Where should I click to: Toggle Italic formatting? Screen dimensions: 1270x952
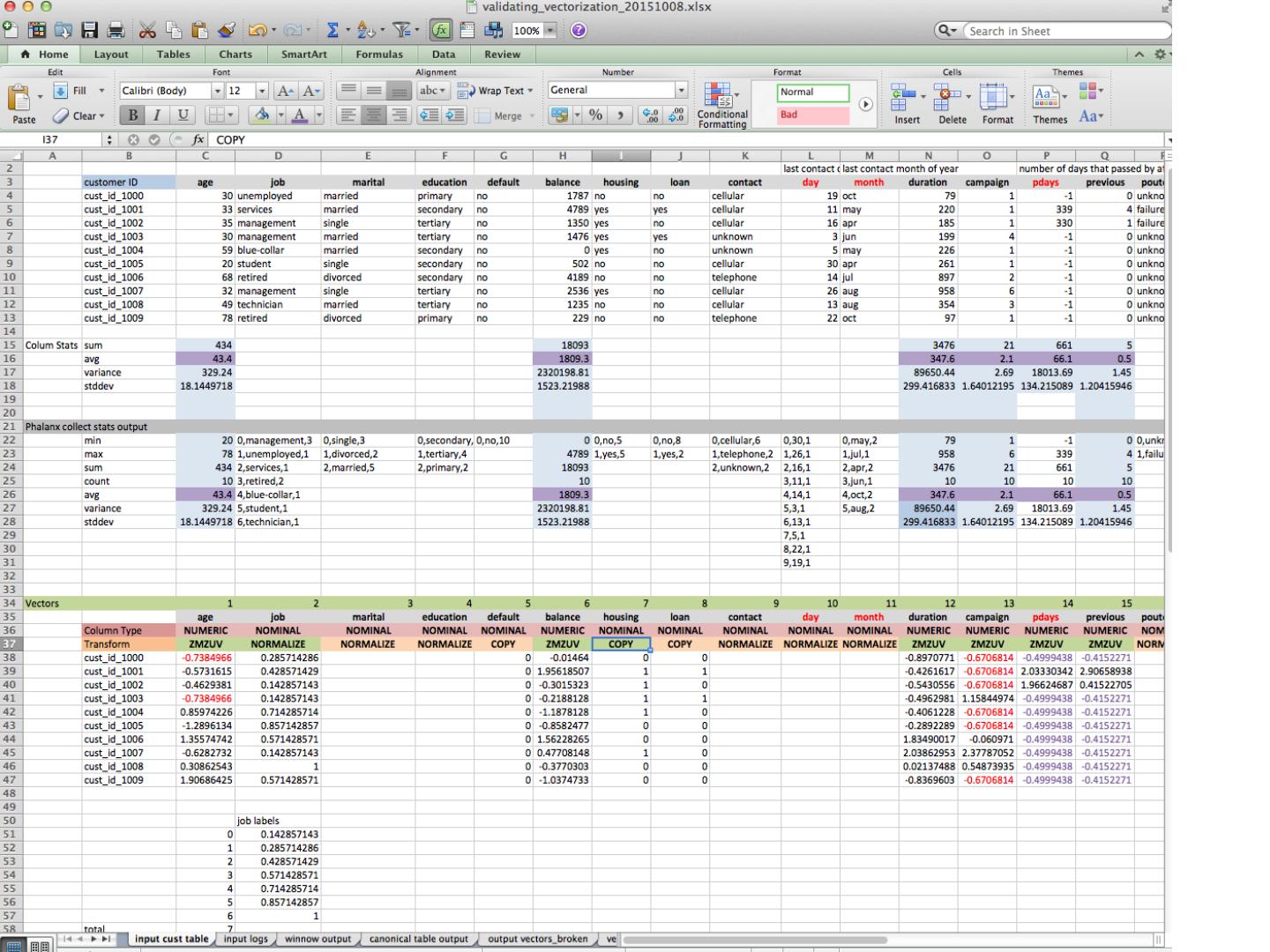pyautogui.click(x=157, y=115)
